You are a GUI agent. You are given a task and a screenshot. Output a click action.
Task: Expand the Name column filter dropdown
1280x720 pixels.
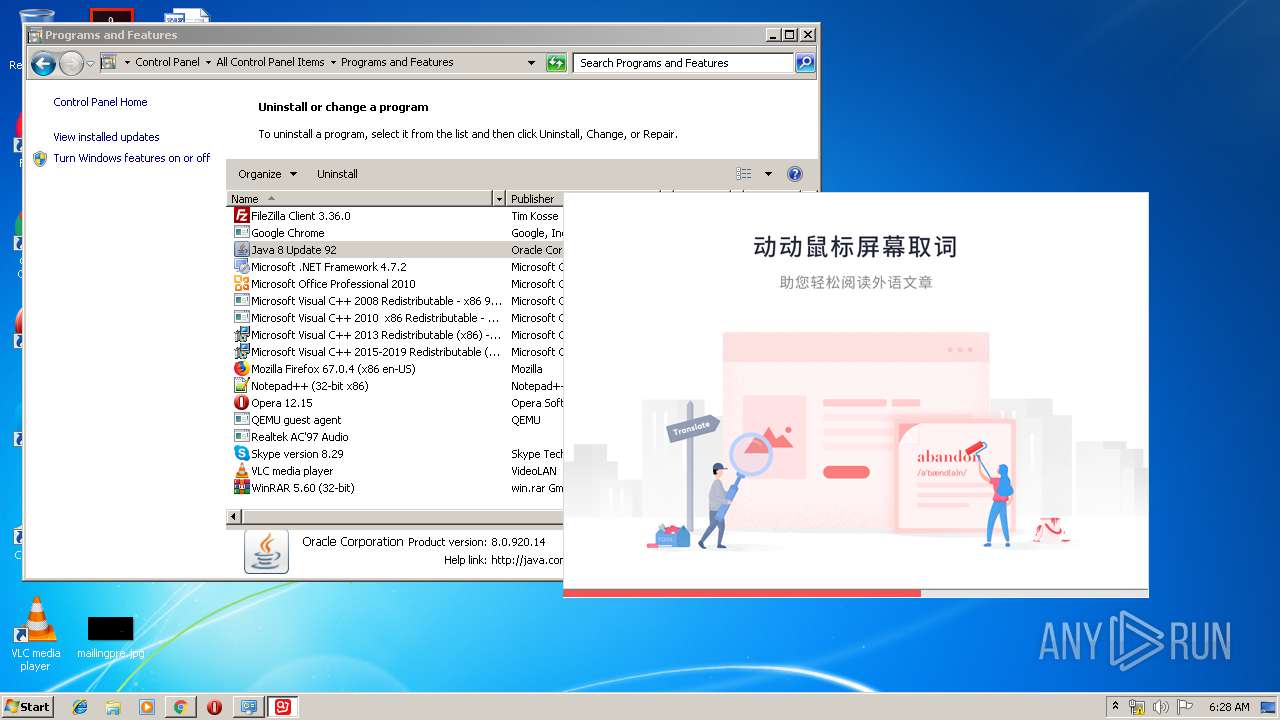[499, 199]
